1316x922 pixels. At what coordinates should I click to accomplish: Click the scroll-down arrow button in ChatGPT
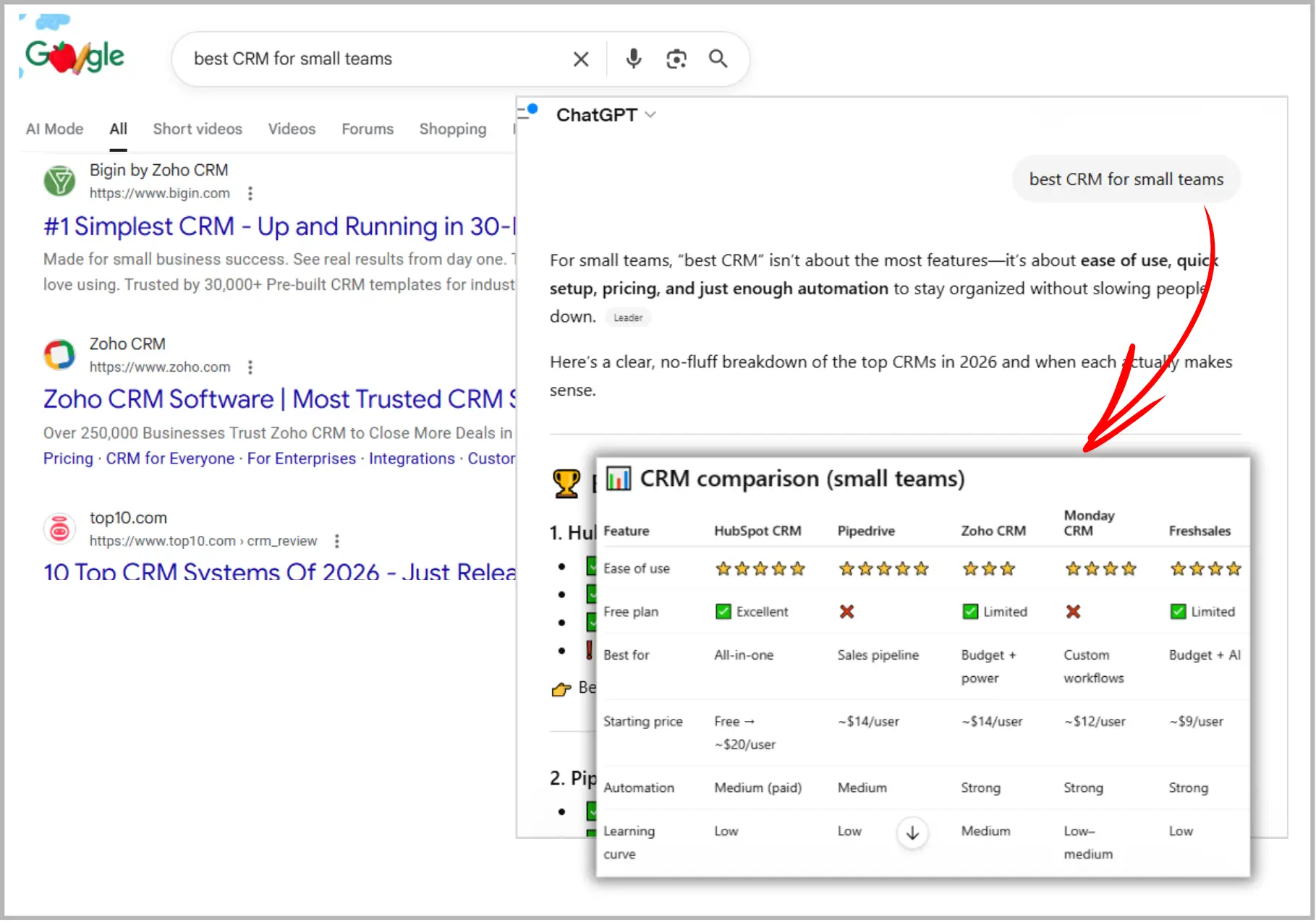(x=912, y=832)
